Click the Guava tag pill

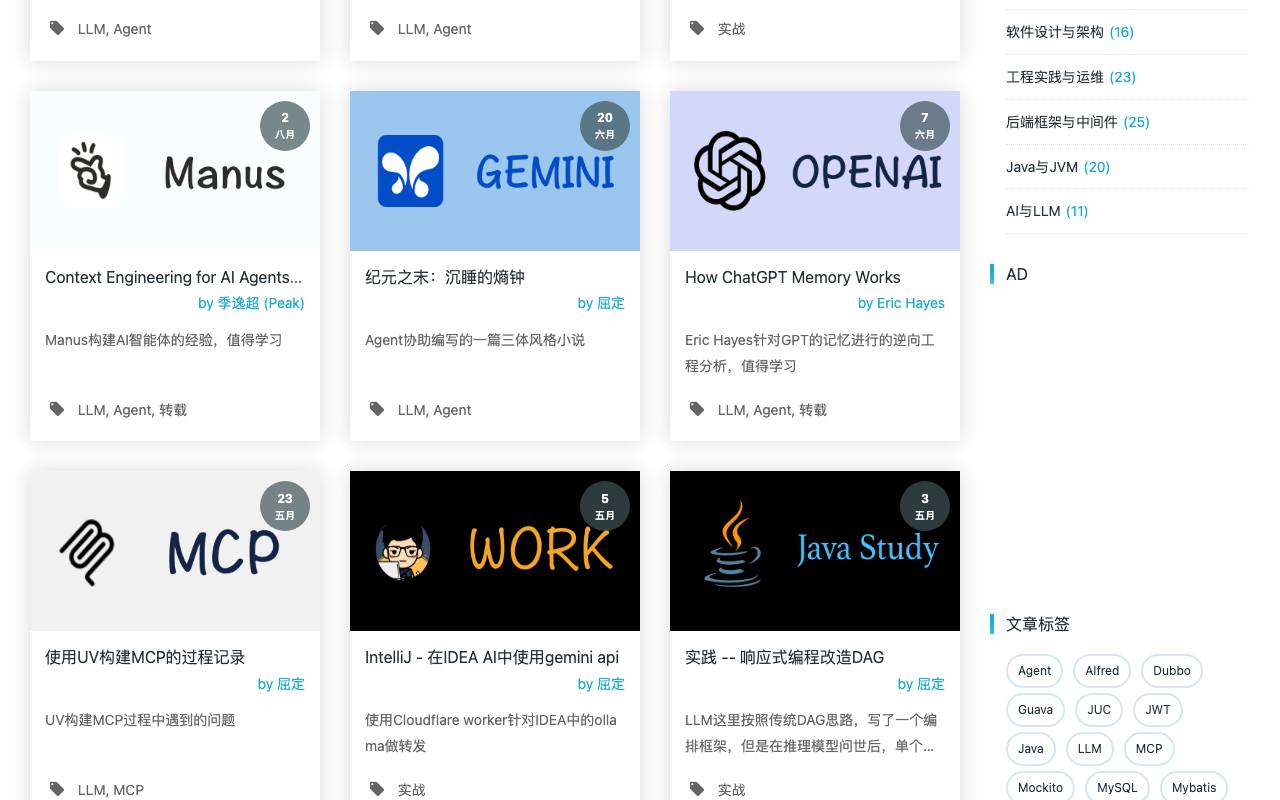tap(1035, 710)
